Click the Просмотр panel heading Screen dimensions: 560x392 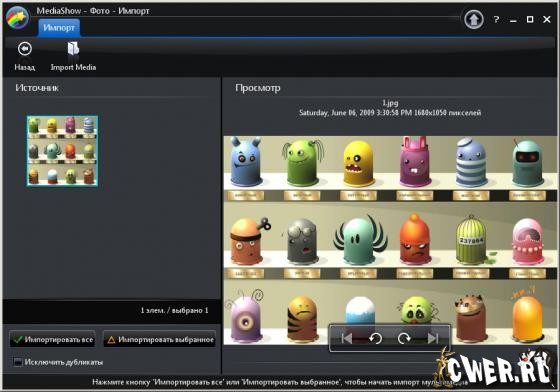click(x=258, y=88)
